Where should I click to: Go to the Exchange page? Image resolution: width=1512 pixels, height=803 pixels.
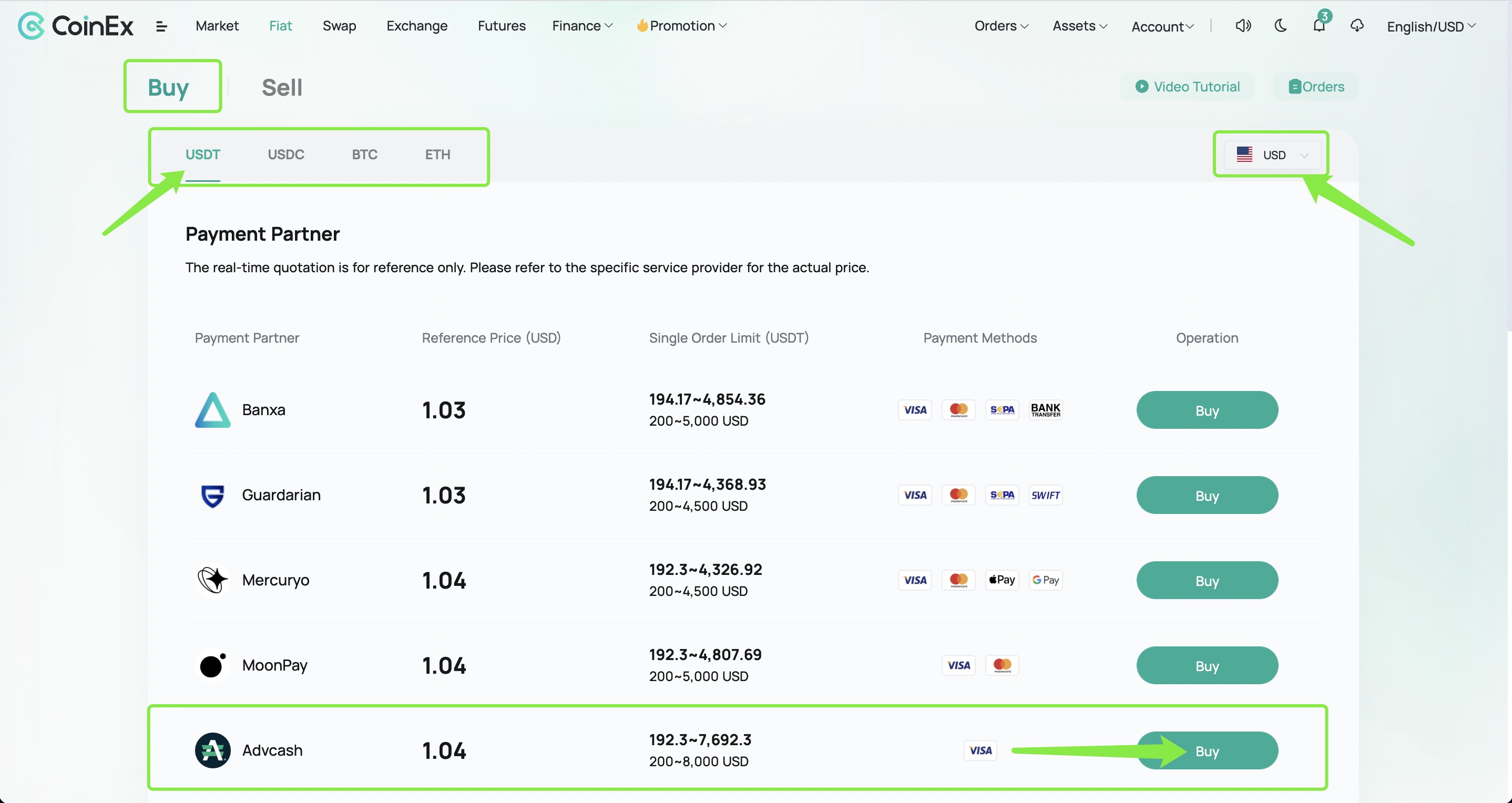[417, 26]
